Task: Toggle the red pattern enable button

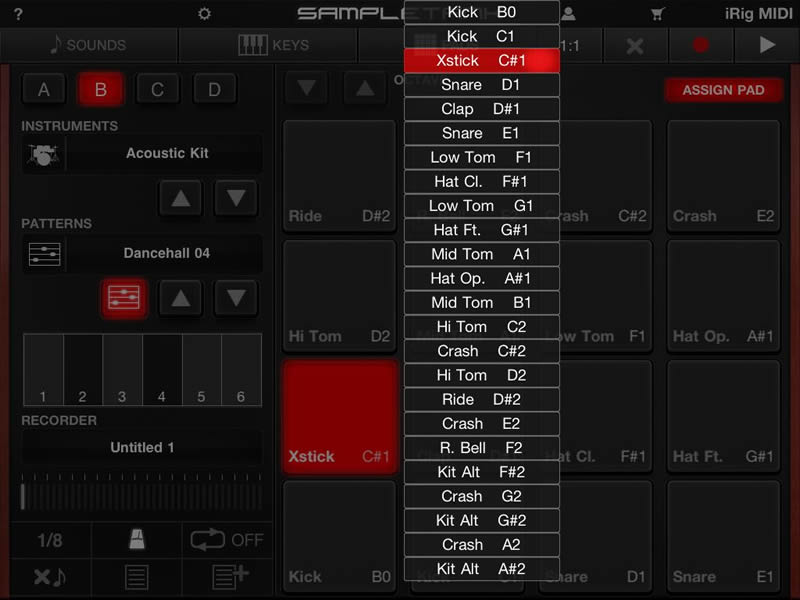Action: click(124, 298)
